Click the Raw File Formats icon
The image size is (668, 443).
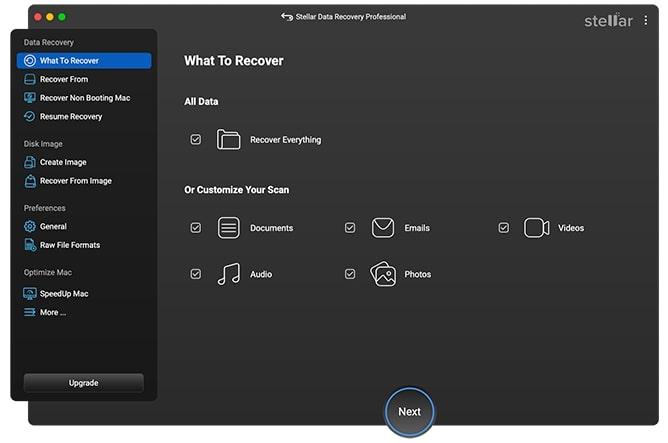(30, 245)
